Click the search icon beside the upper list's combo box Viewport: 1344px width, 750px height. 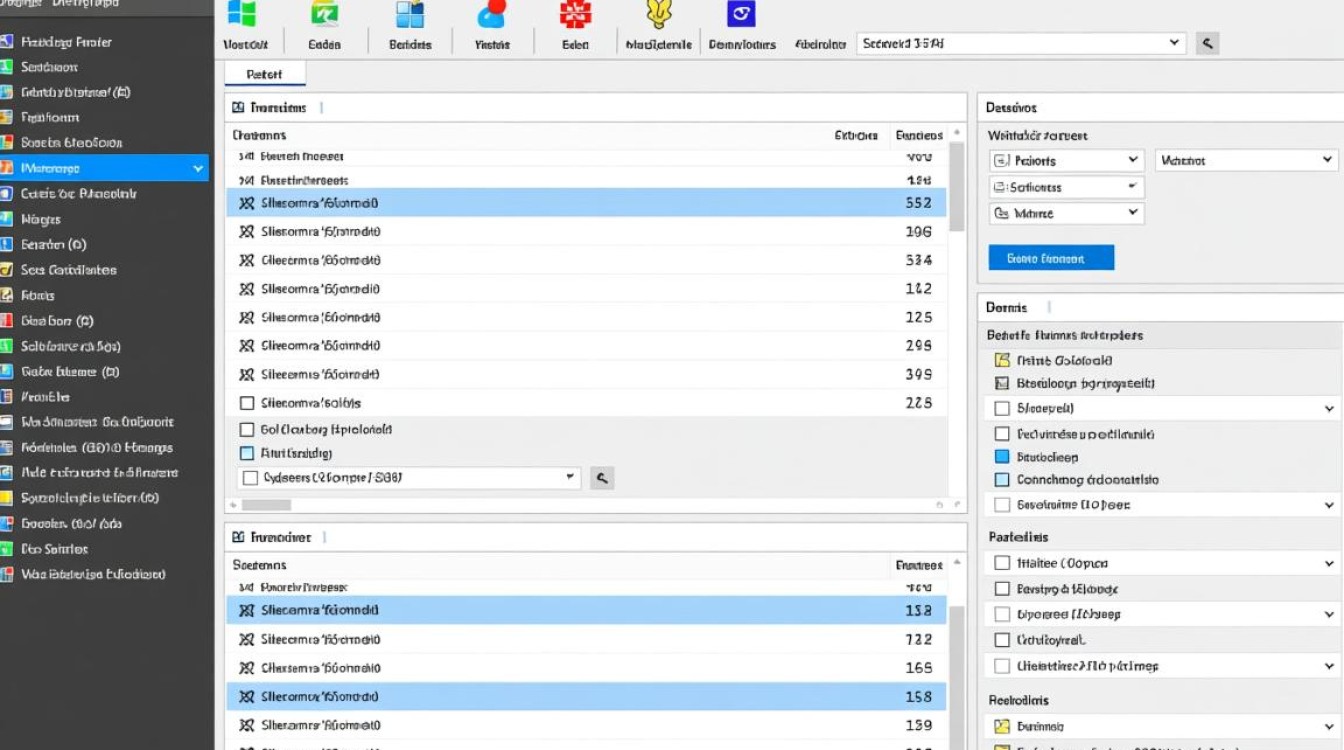point(602,478)
